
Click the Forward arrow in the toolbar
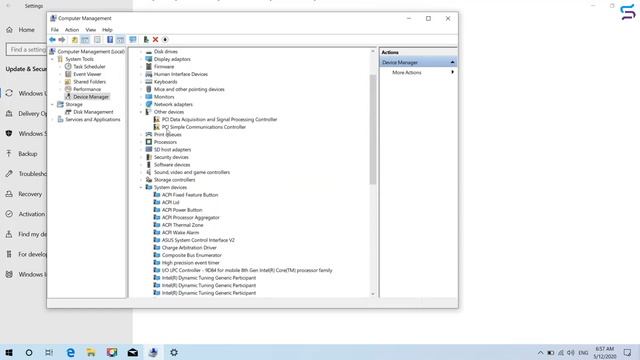(62, 40)
